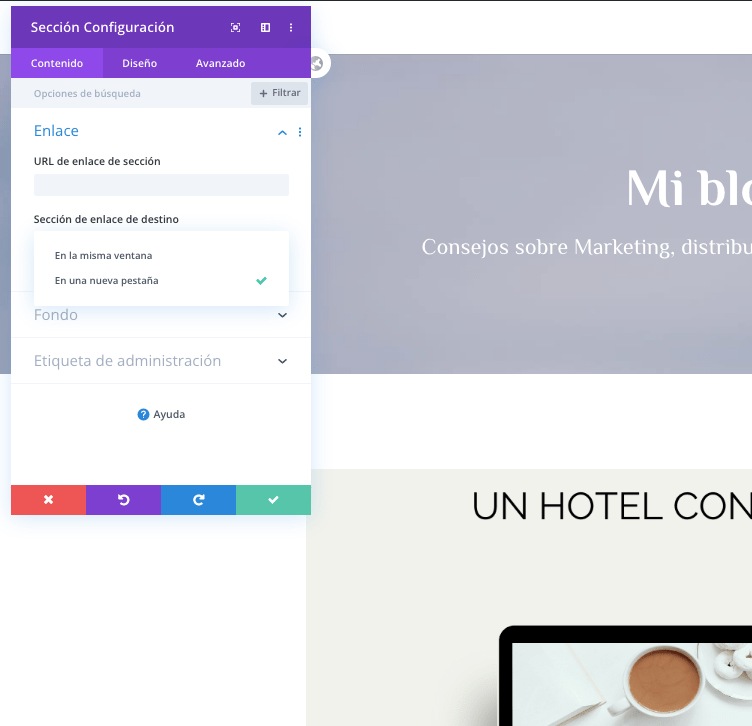752x726 pixels.
Task: Click the globe icon beside the panel
Action: pos(317,63)
